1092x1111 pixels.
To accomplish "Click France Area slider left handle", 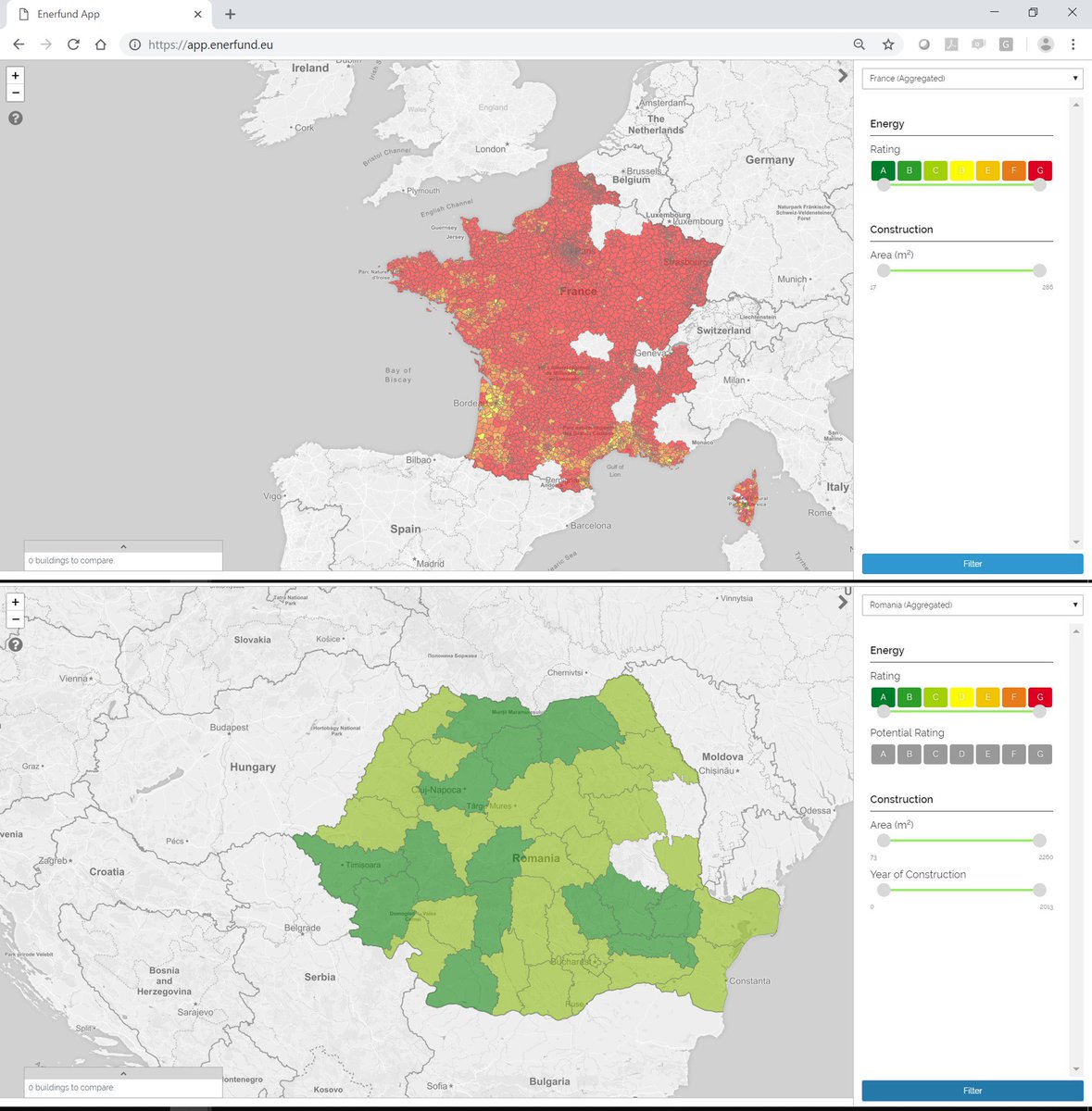I will click(x=884, y=270).
